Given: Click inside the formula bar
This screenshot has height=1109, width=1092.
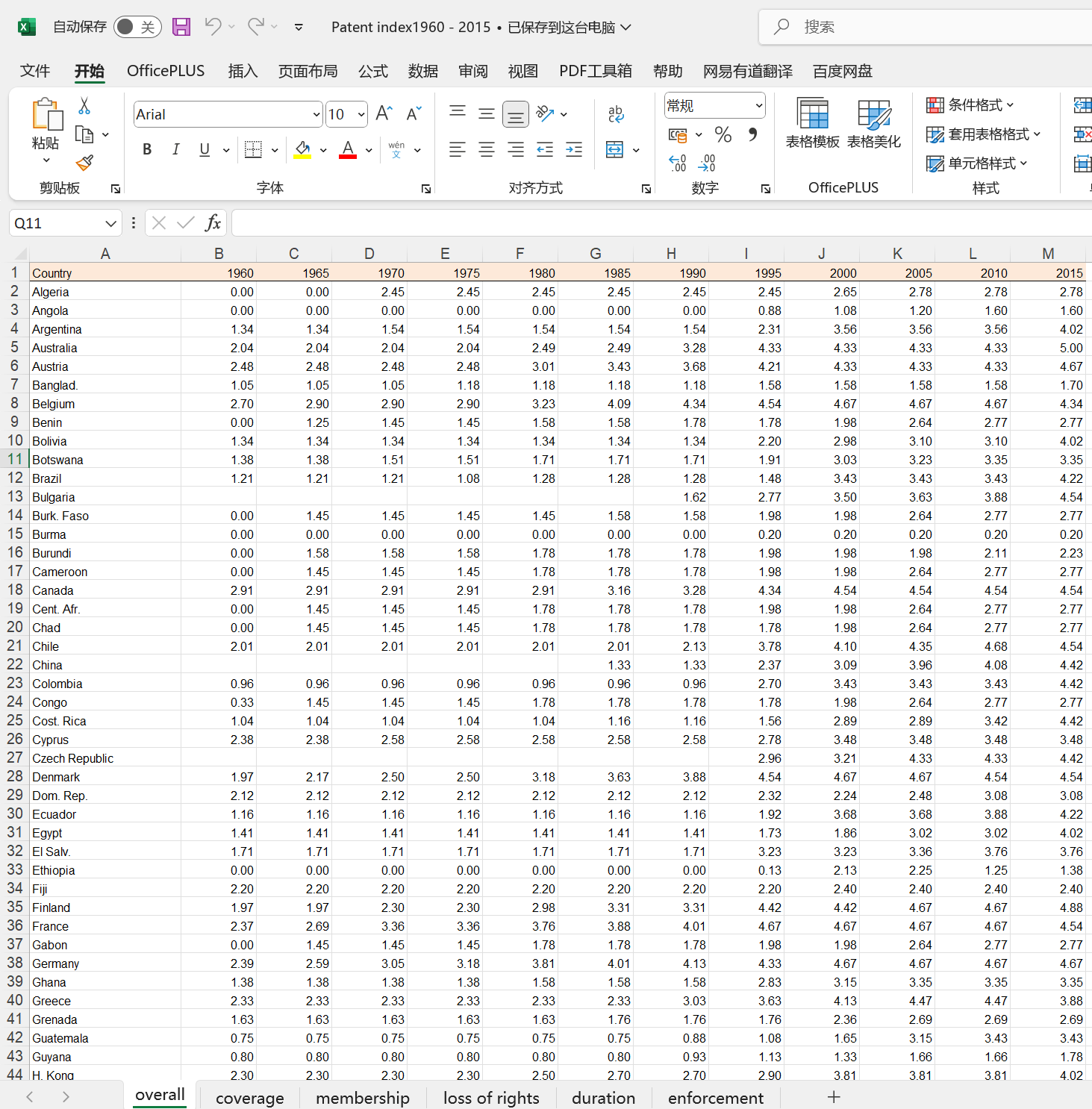Looking at the screenshot, I should [x=661, y=222].
